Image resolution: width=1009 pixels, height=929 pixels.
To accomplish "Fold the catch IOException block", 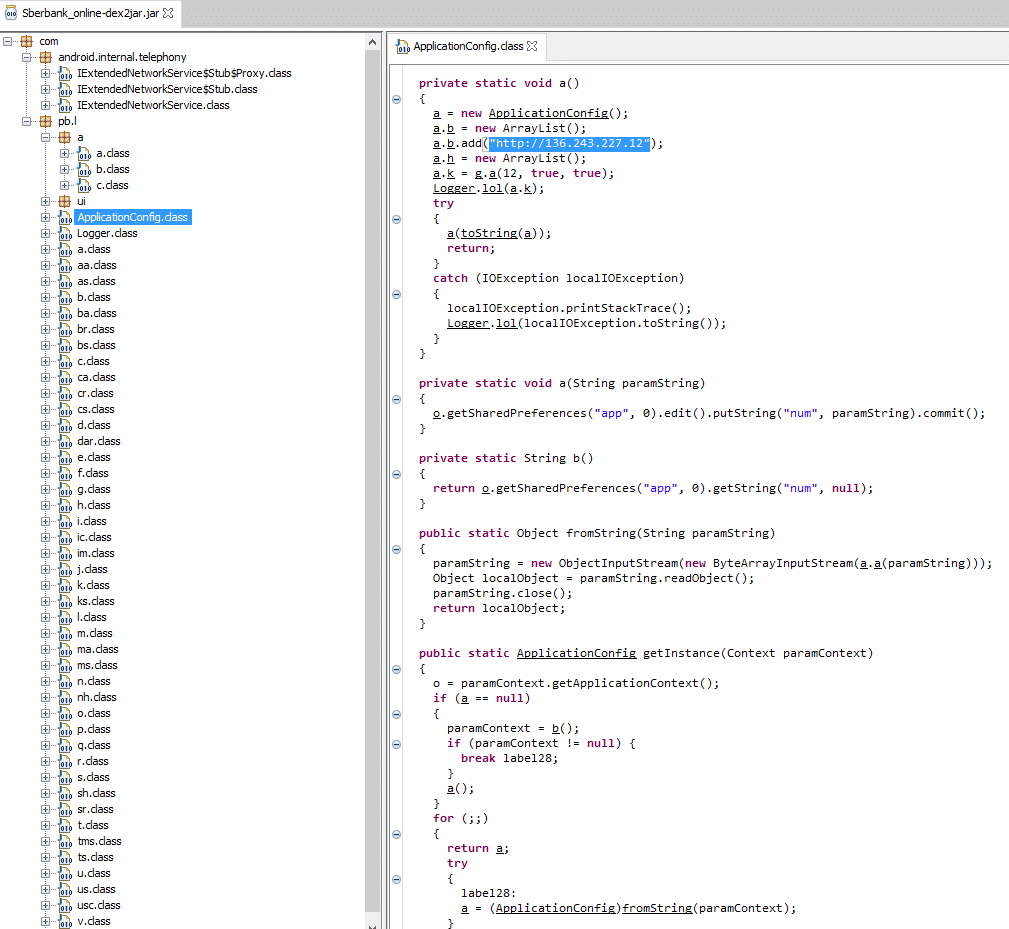I will pyautogui.click(x=396, y=294).
